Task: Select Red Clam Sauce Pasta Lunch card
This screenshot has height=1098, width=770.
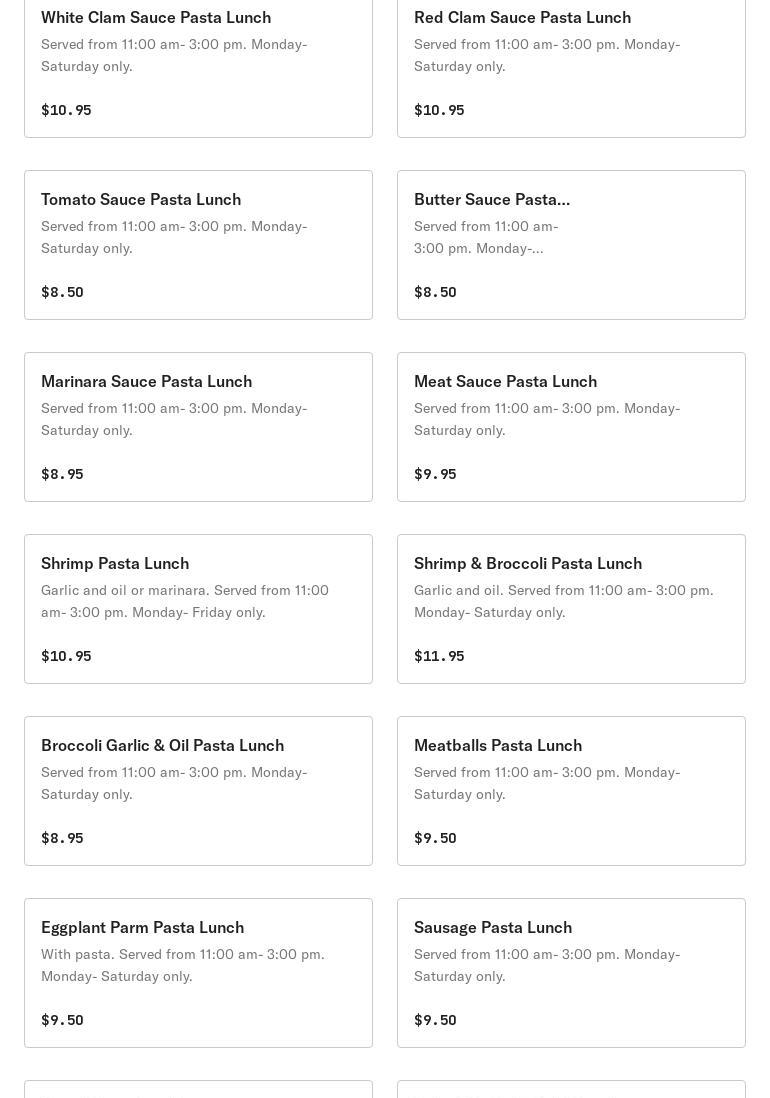Action: point(571,68)
